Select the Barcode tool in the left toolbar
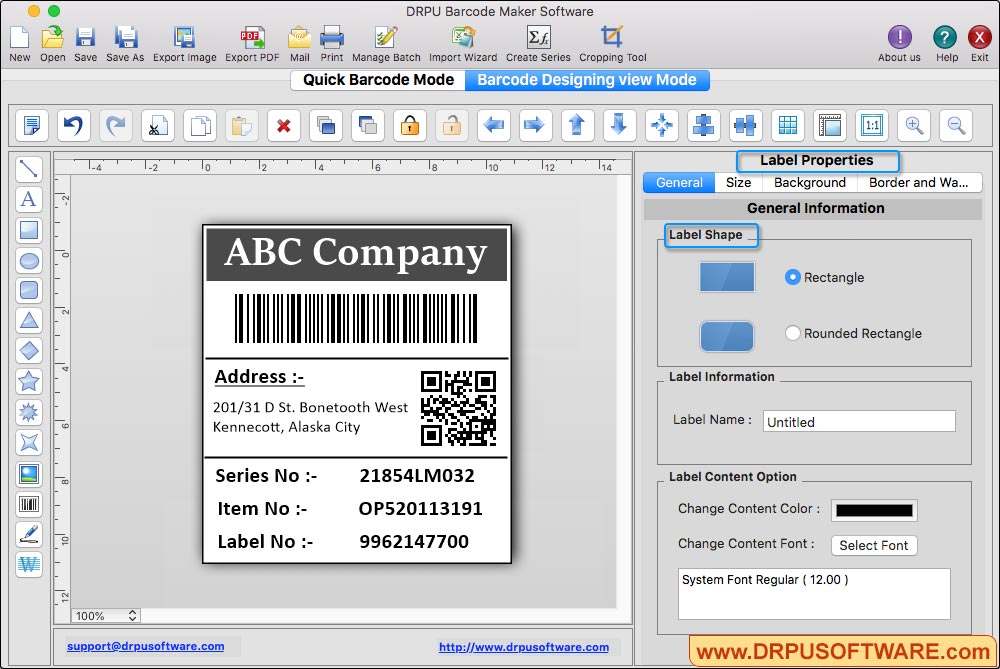The height and width of the screenshot is (669, 1000). point(29,505)
